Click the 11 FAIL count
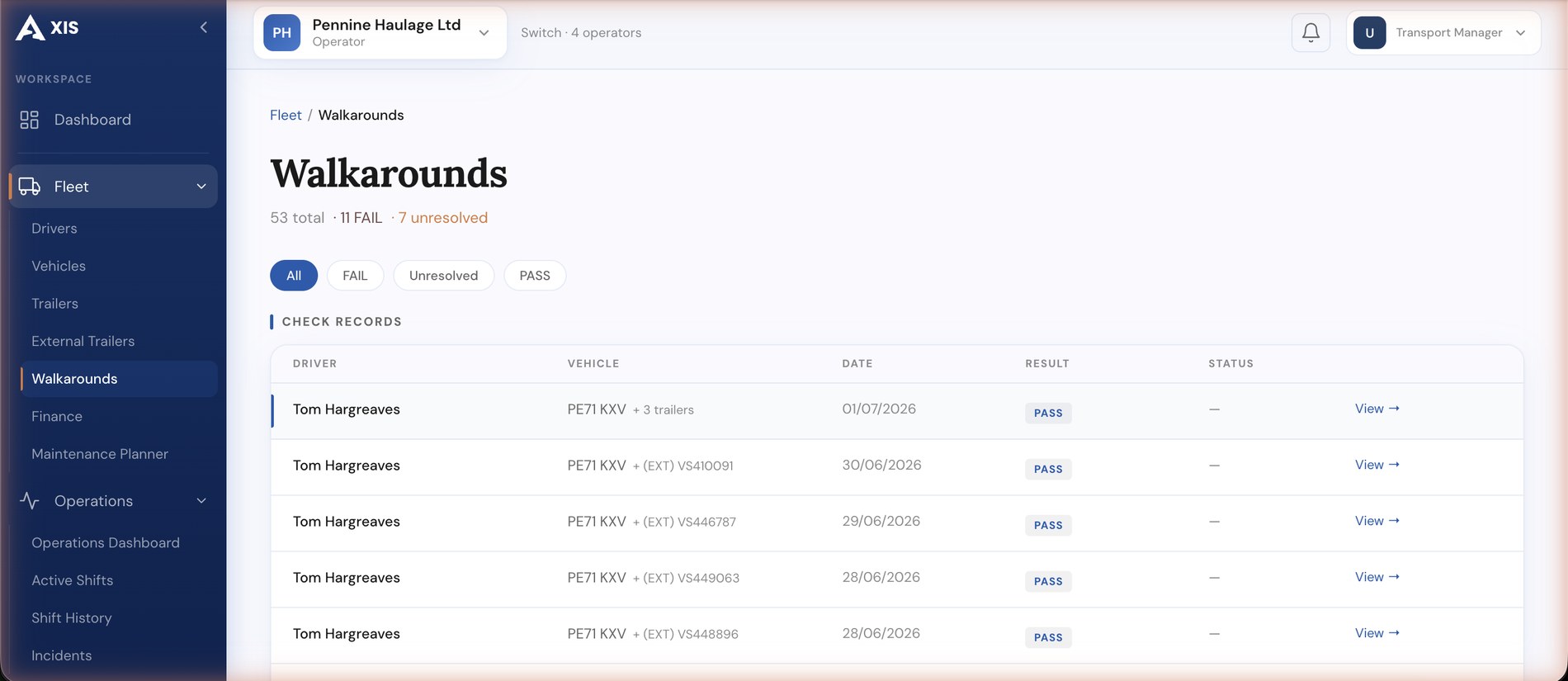This screenshot has height=681, width=1568. coord(361,218)
